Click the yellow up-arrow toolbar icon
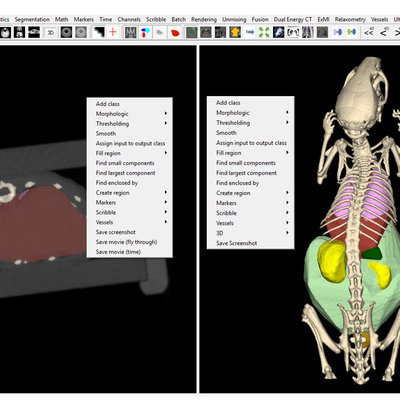400x400 pixels. [235, 32]
